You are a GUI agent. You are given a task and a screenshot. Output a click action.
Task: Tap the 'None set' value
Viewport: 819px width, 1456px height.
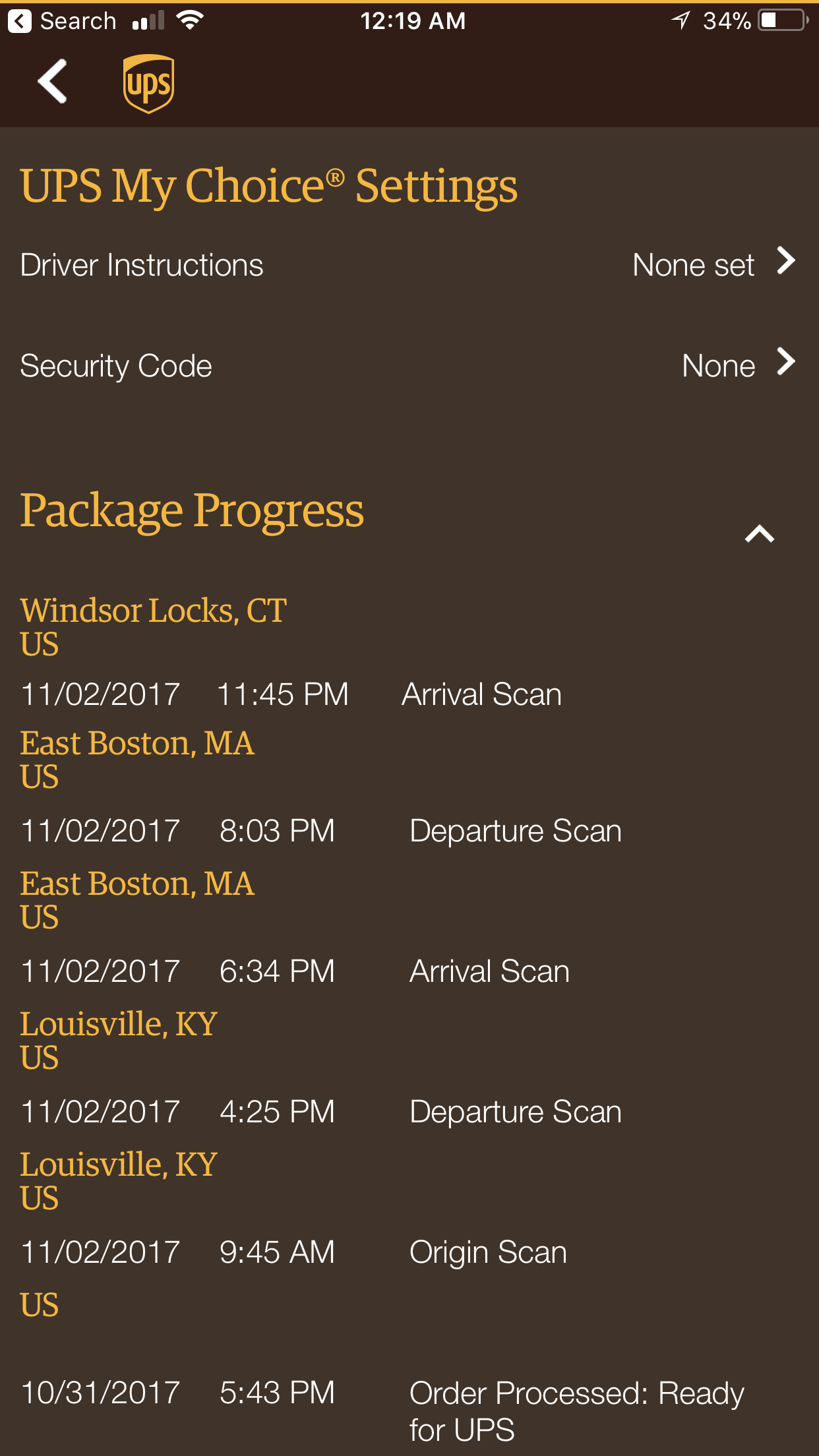(693, 265)
